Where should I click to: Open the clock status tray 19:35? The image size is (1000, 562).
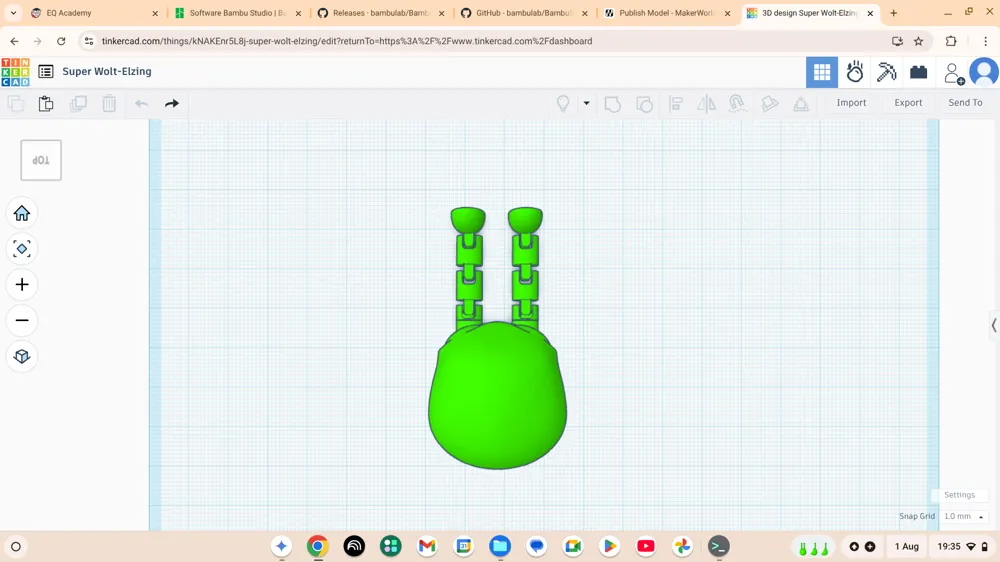click(x=962, y=547)
